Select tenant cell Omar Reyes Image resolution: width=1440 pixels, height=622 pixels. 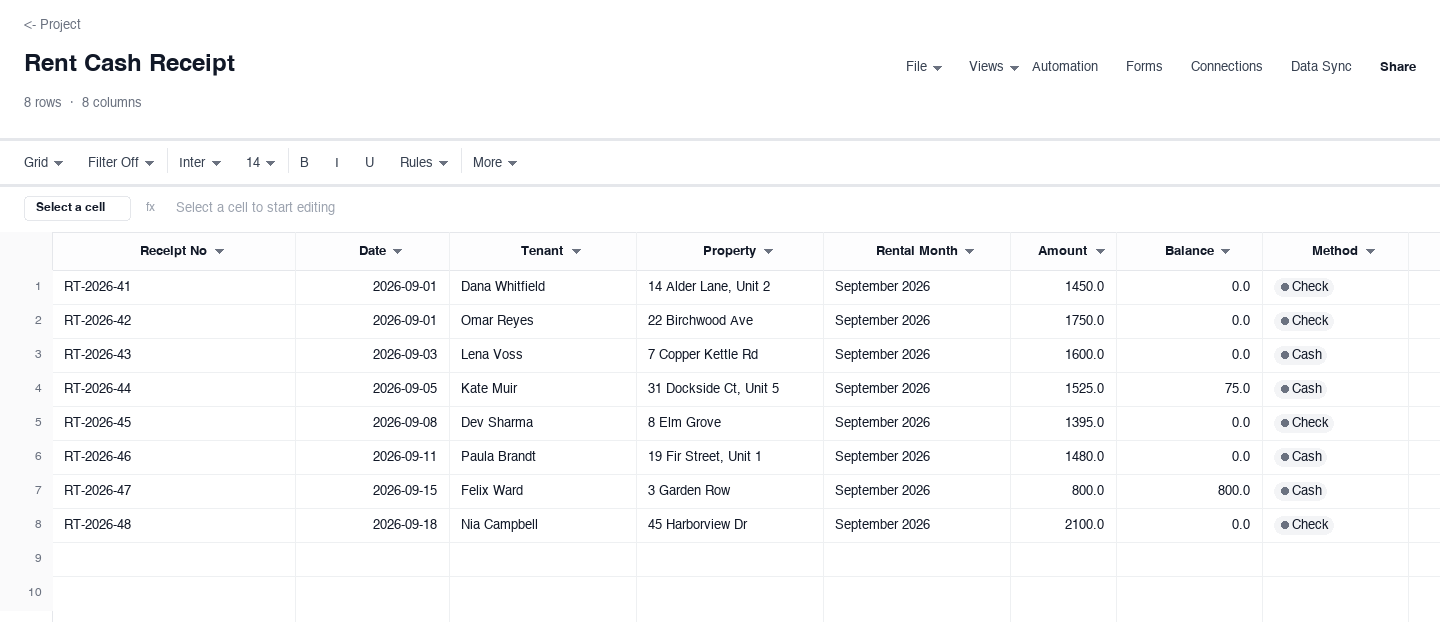(x=543, y=321)
